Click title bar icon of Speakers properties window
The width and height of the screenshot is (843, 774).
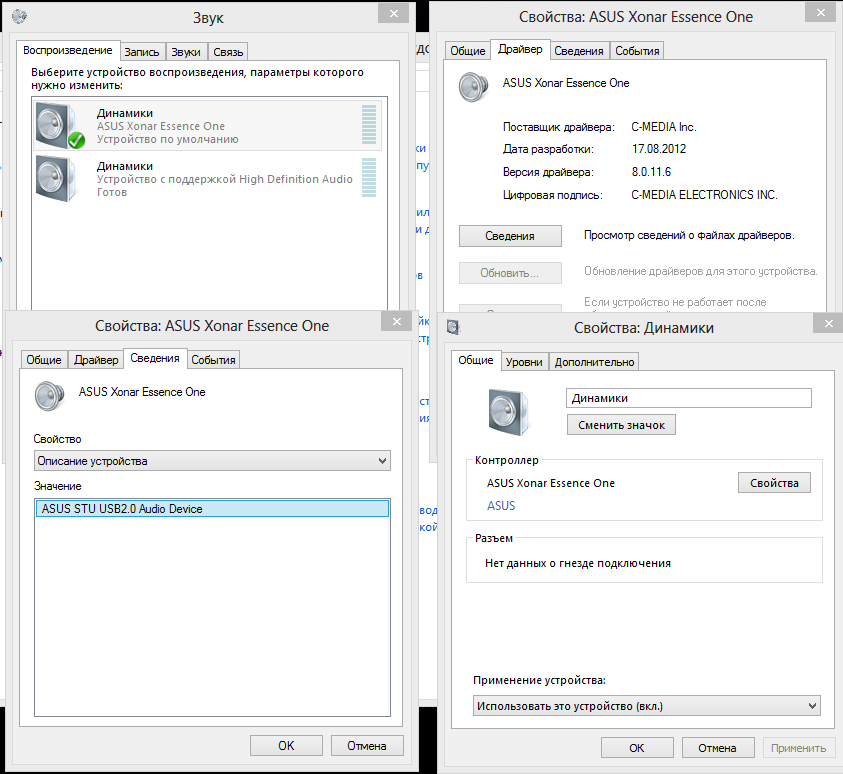[453, 327]
